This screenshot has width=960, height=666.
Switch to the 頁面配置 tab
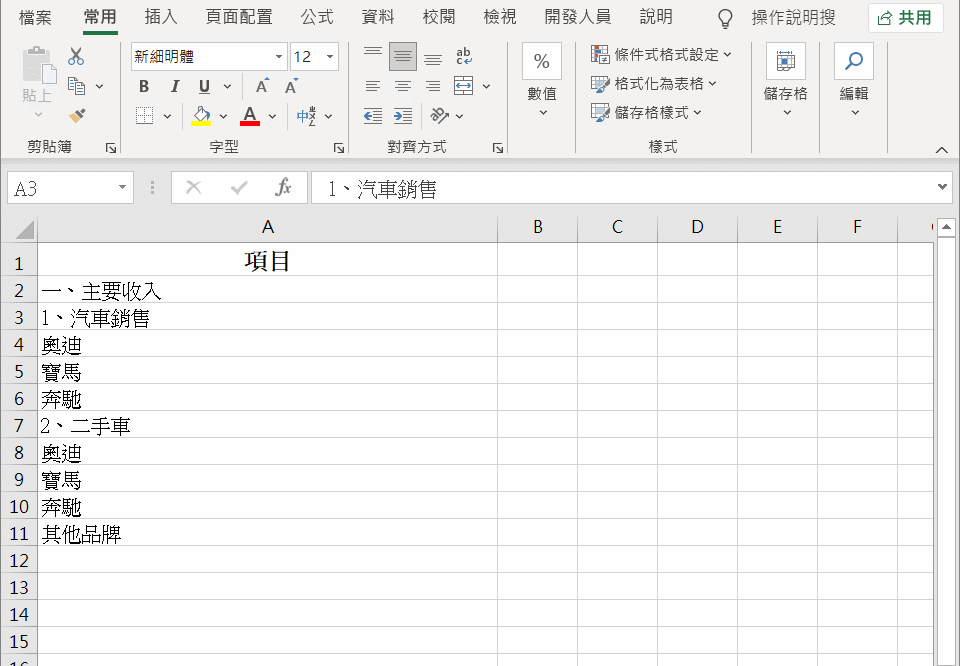tap(239, 17)
